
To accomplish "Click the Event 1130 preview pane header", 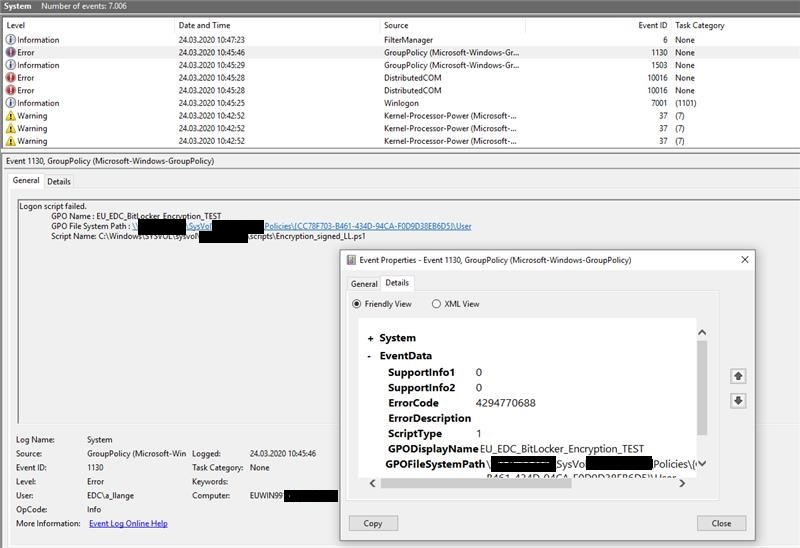I will (x=110, y=161).
